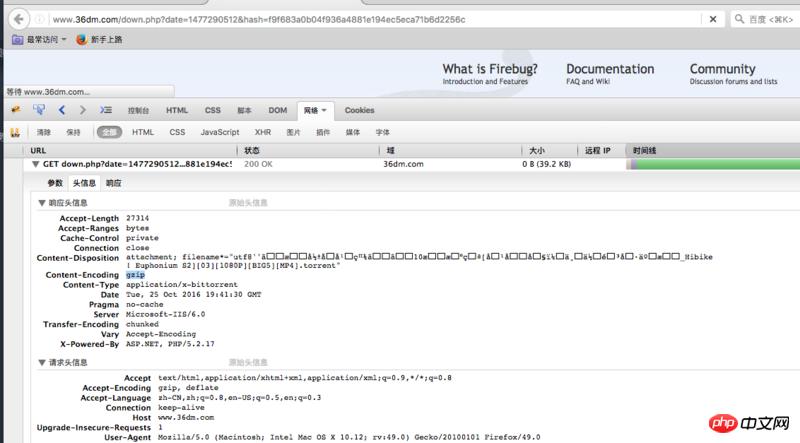This screenshot has height=443, width=800.
Task: Sort by the 时间线 column header
Action: click(x=713, y=151)
